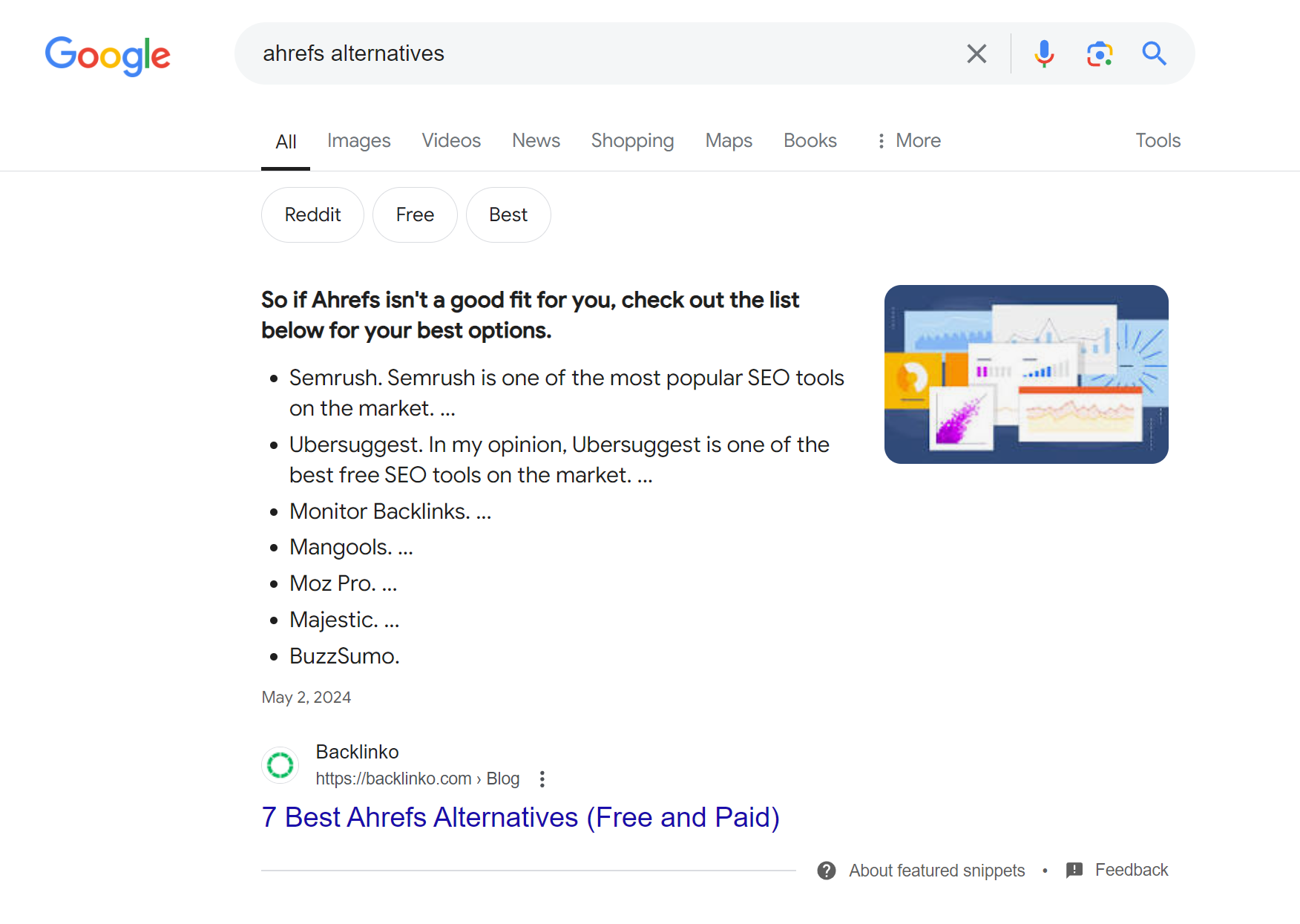The width and height of the screenshot is (1300, 924).
Task: Click the Mangools bullet item
Action: (x=351, y=547)
